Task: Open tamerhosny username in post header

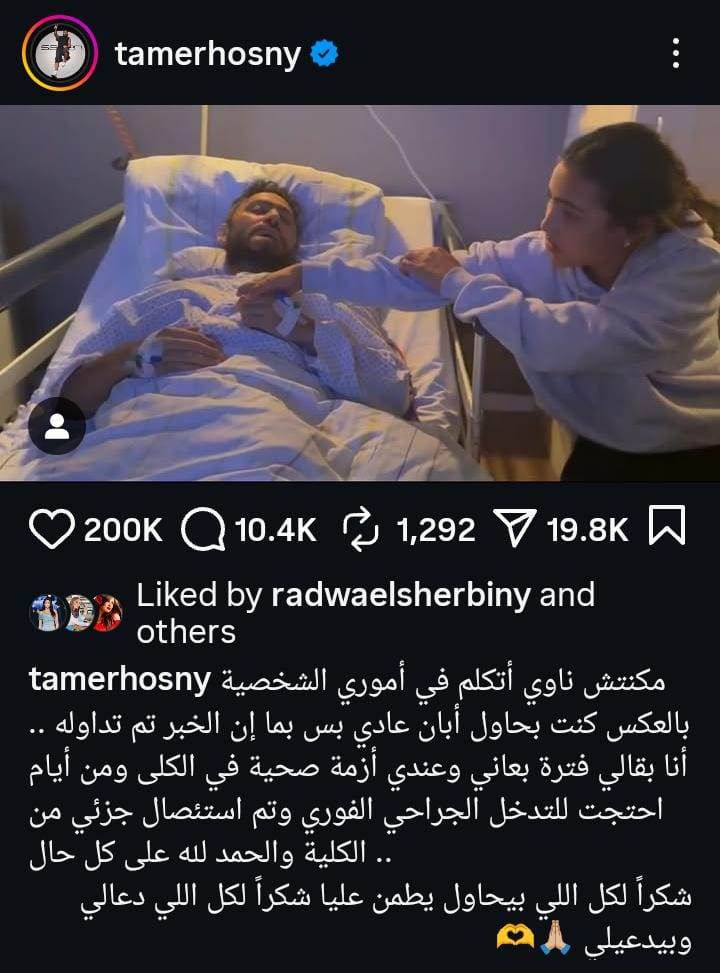Action: (x=208, y=55)
